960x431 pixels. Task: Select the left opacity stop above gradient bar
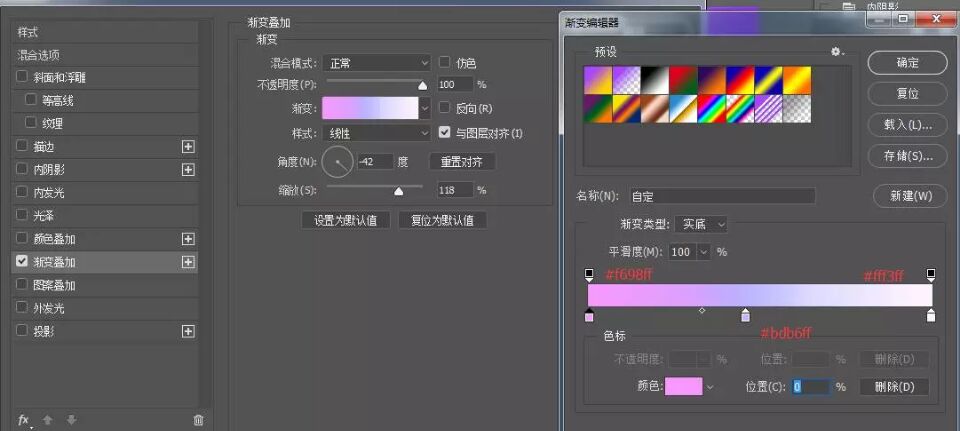(589, 274)
